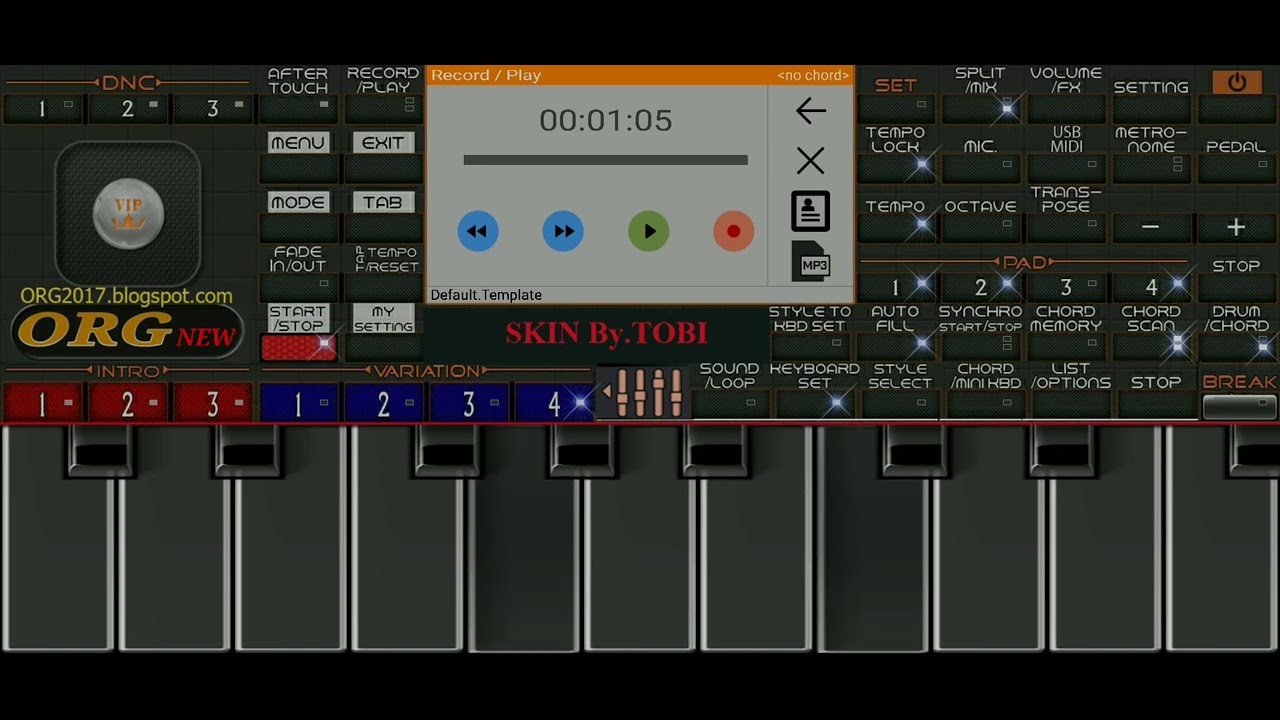1280x720 pixels.
Task: Click the TRANSPOSE button
Action: tap(1066, 227)
